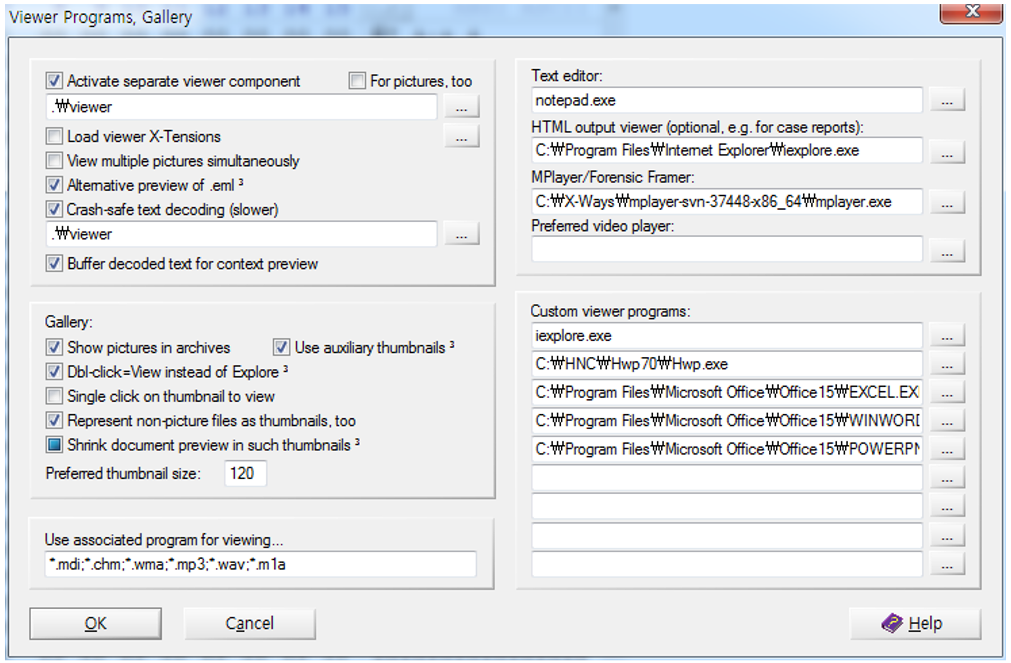Click custom viewer EXCEL.EXE field

(x=727, y=393)
